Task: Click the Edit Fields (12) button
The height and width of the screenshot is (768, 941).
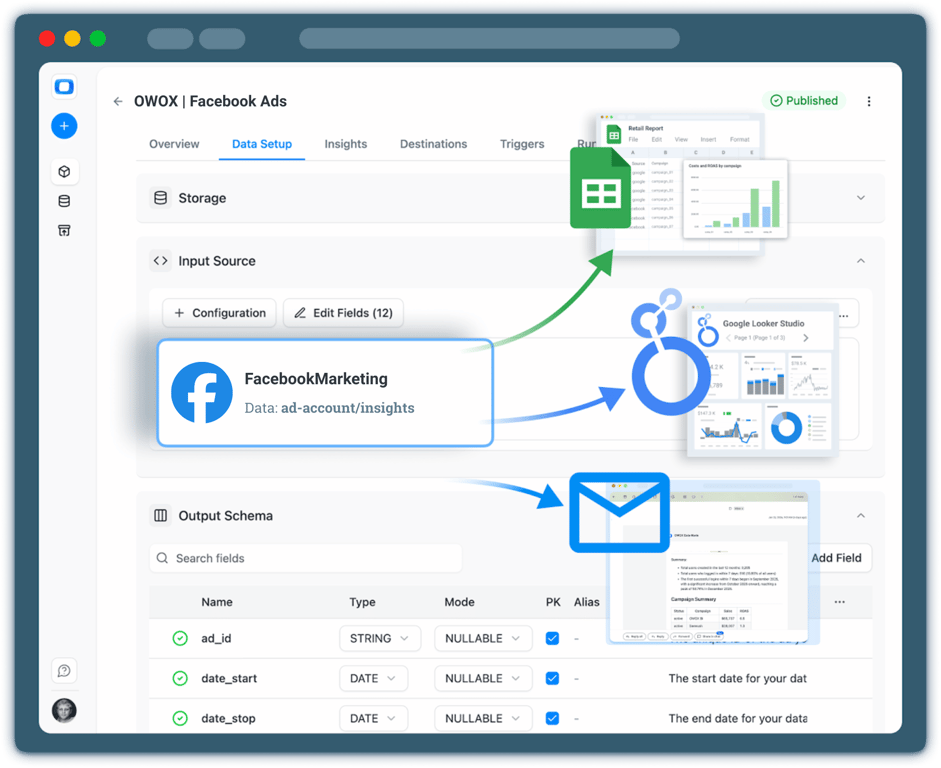Action: coord(343,313)
